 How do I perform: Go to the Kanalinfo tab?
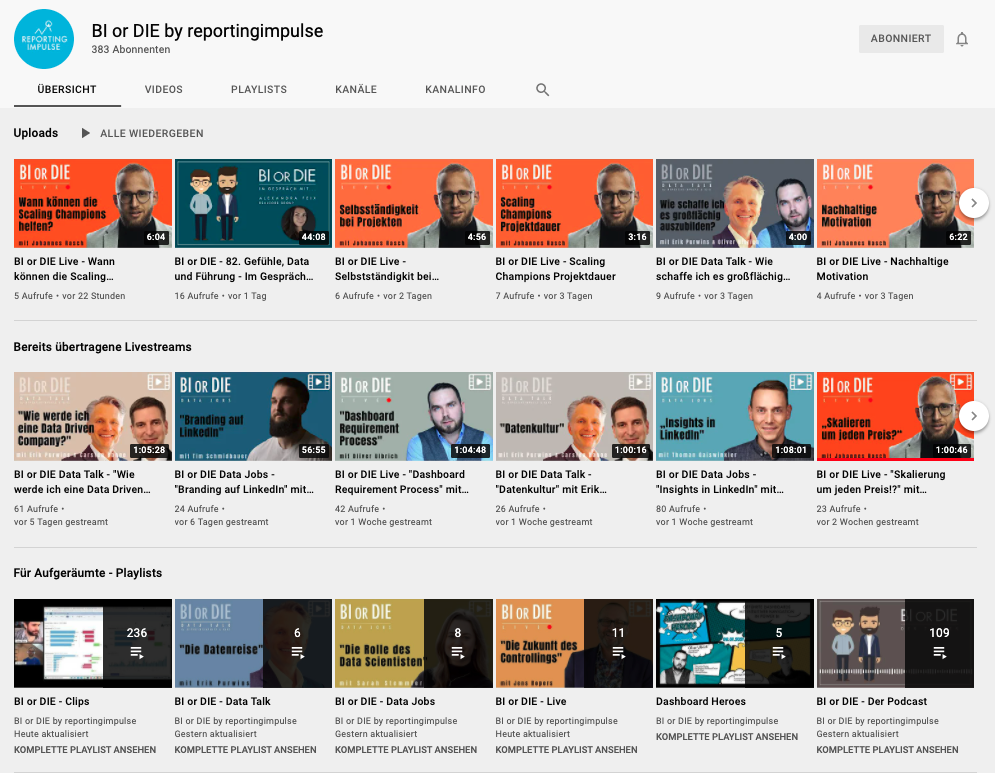tap(455, 90)
